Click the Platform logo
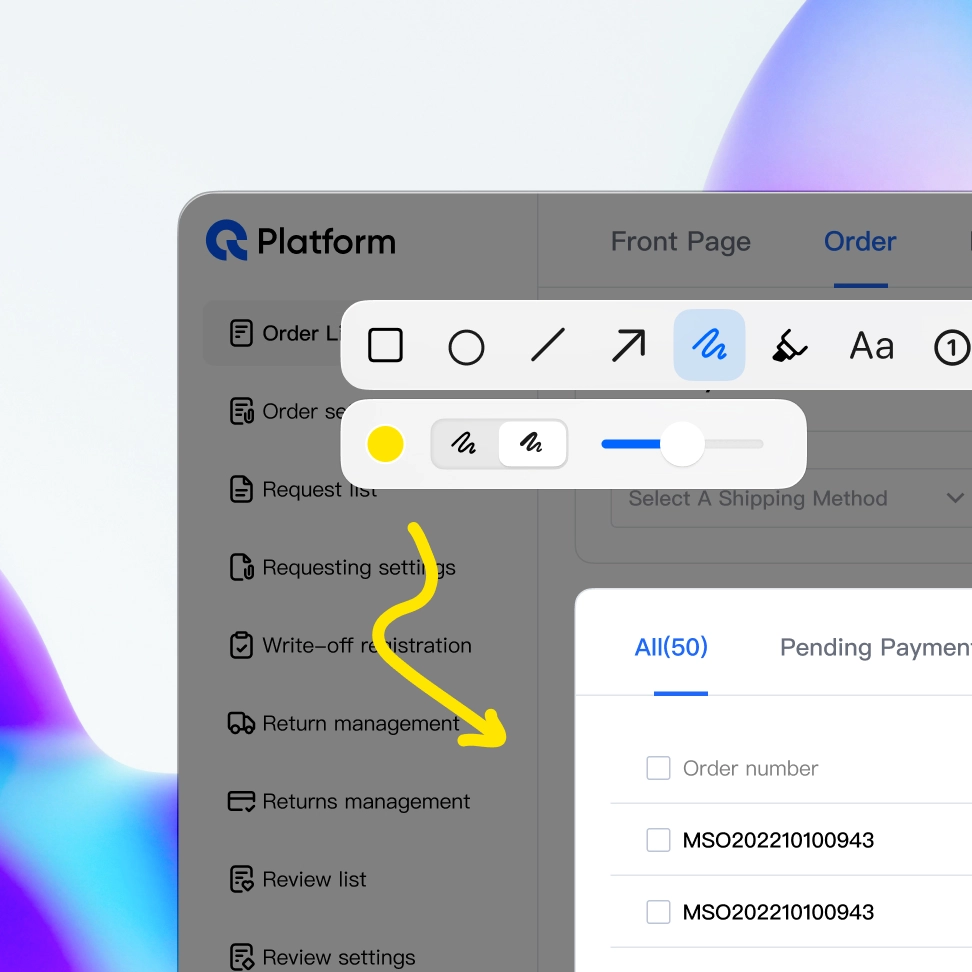972x972 pixels. (x=301, y=241)
